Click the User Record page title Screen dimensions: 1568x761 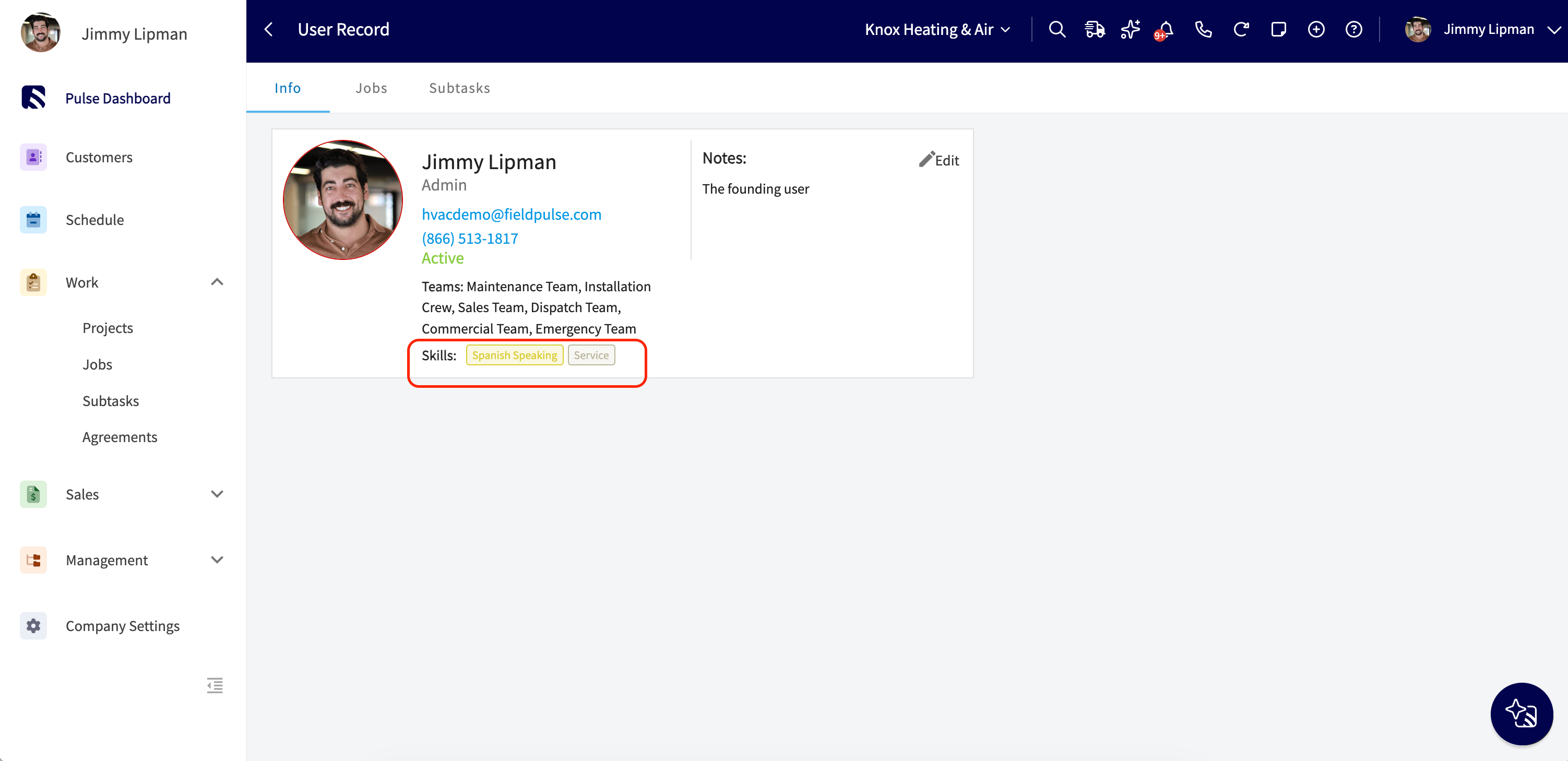[343, 29]
